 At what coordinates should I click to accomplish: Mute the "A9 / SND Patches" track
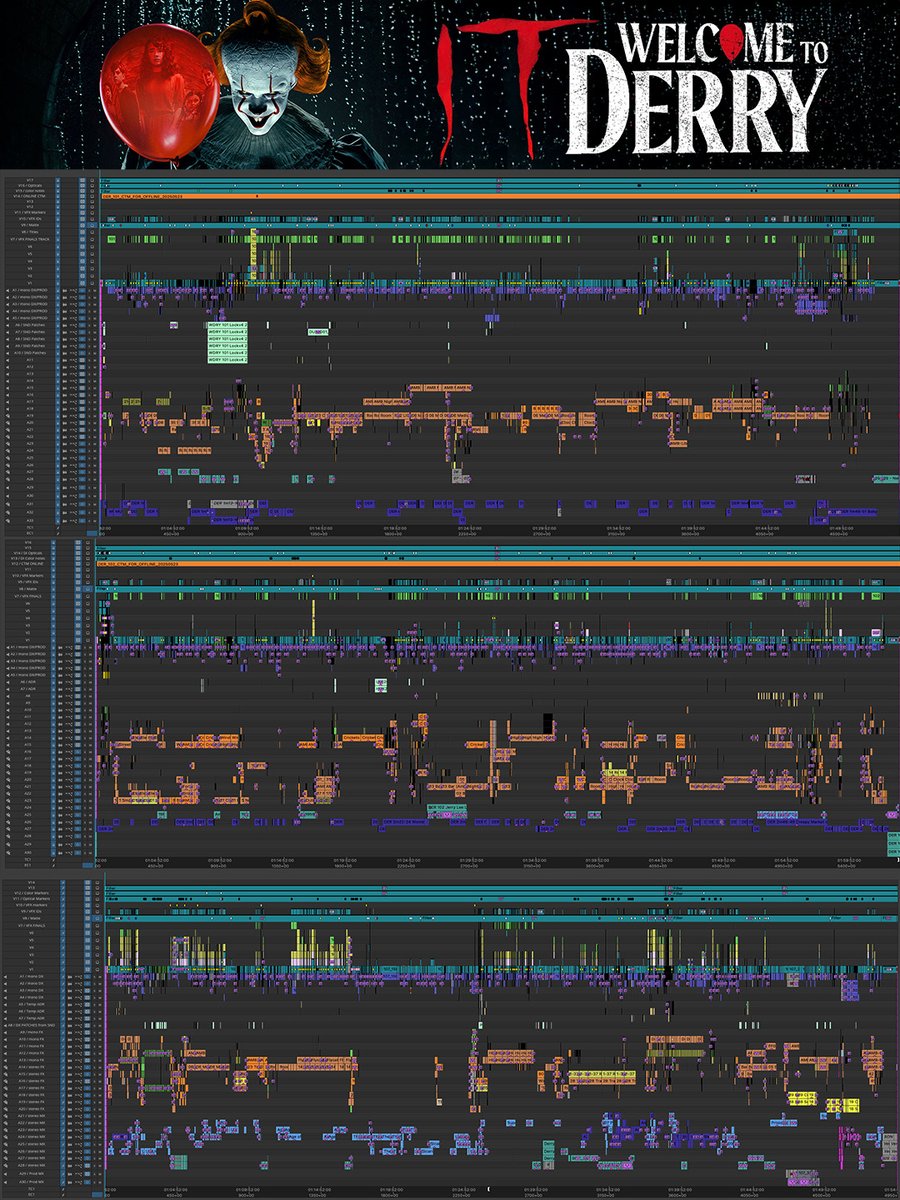tap(95, 346)
